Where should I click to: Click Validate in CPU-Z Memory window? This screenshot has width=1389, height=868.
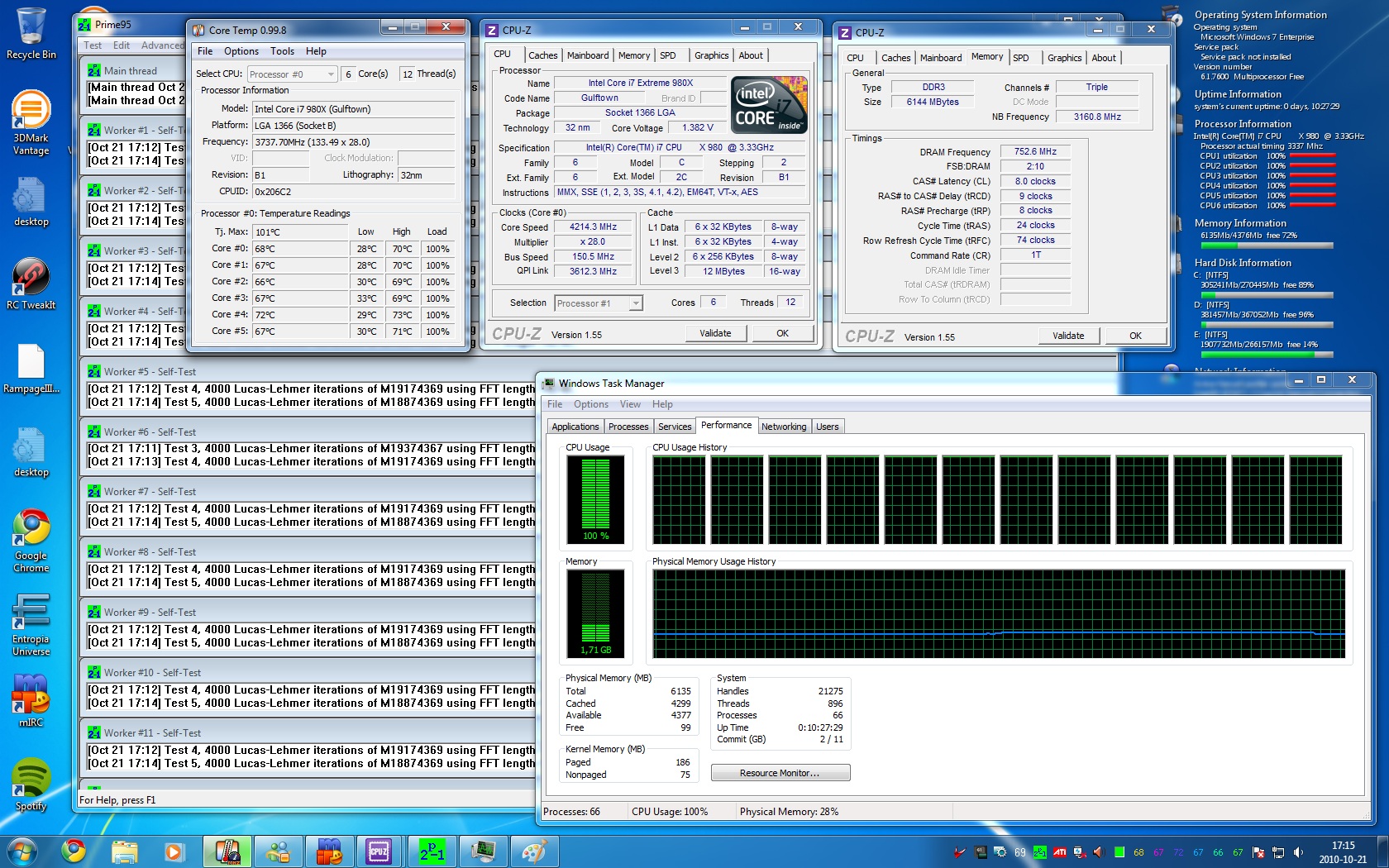point(1068,336)
